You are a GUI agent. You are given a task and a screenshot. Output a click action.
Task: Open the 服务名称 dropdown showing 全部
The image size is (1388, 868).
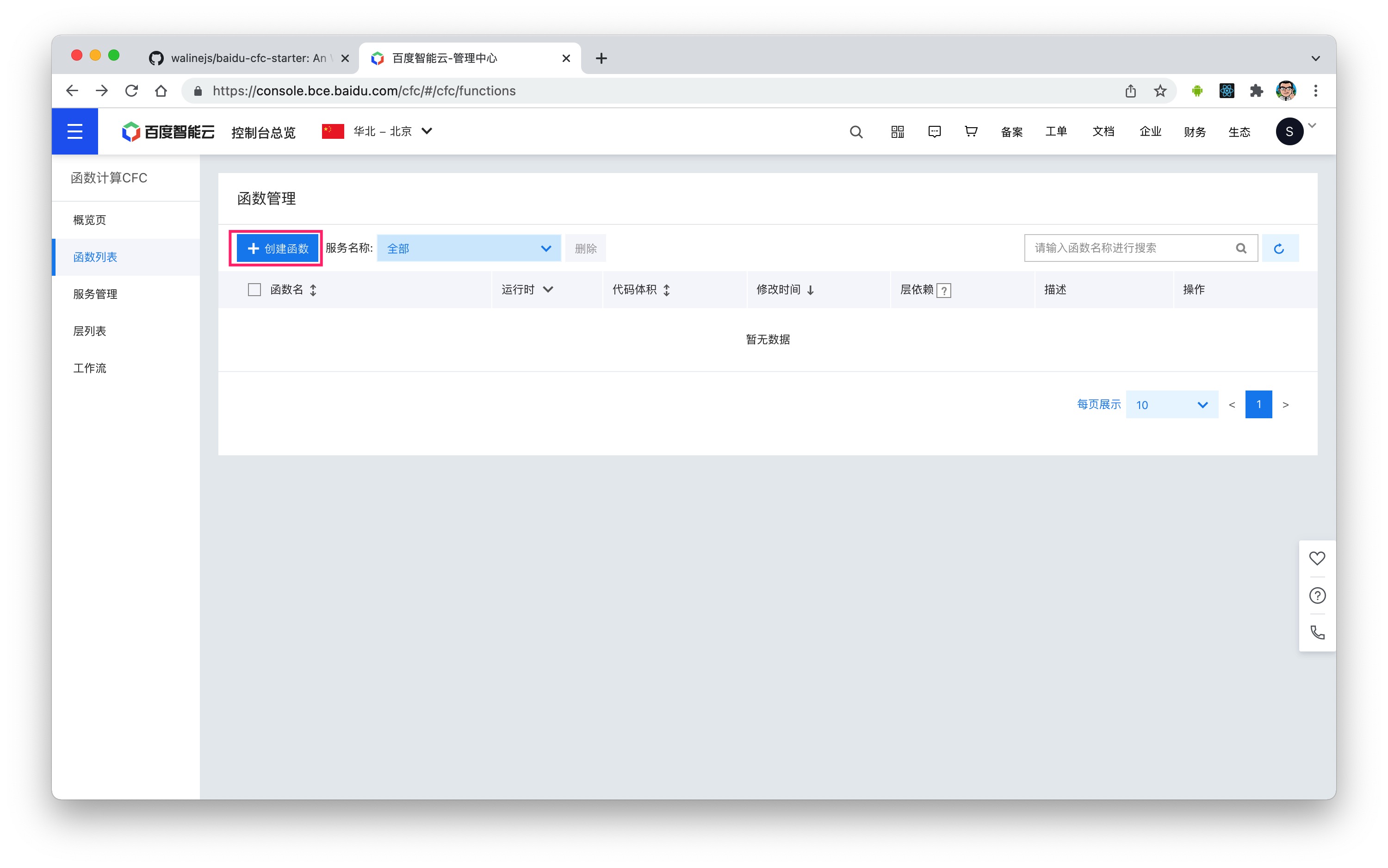tap(468, 248)
